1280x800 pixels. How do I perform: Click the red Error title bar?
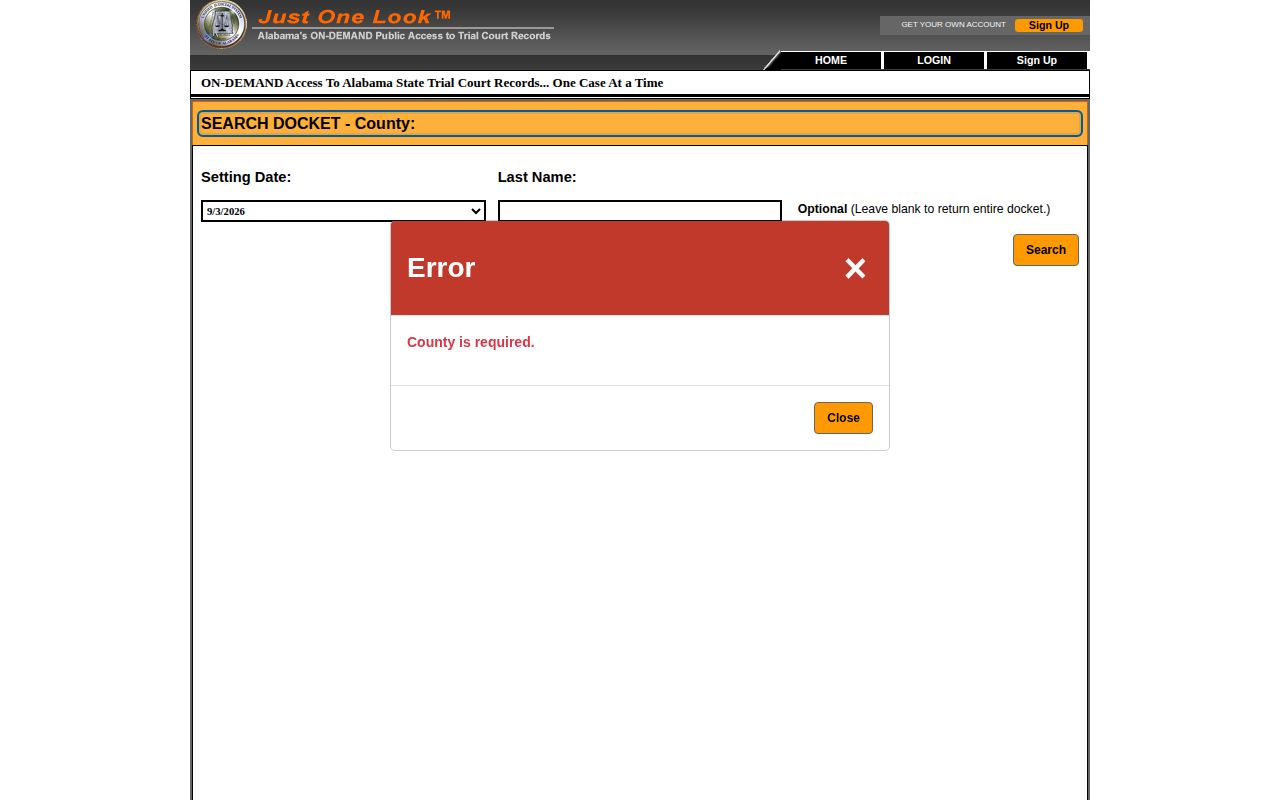pos(640,268)
